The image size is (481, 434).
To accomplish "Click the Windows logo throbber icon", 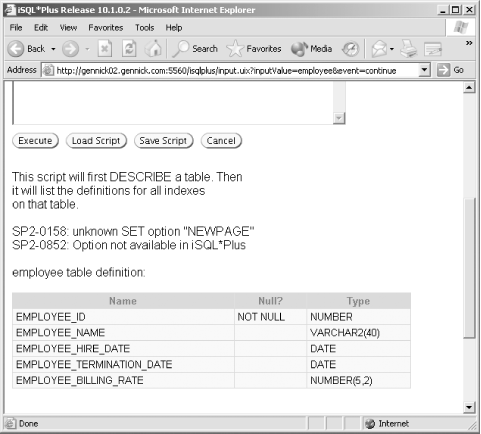I will pyautogui.click(x=461, y=27).
